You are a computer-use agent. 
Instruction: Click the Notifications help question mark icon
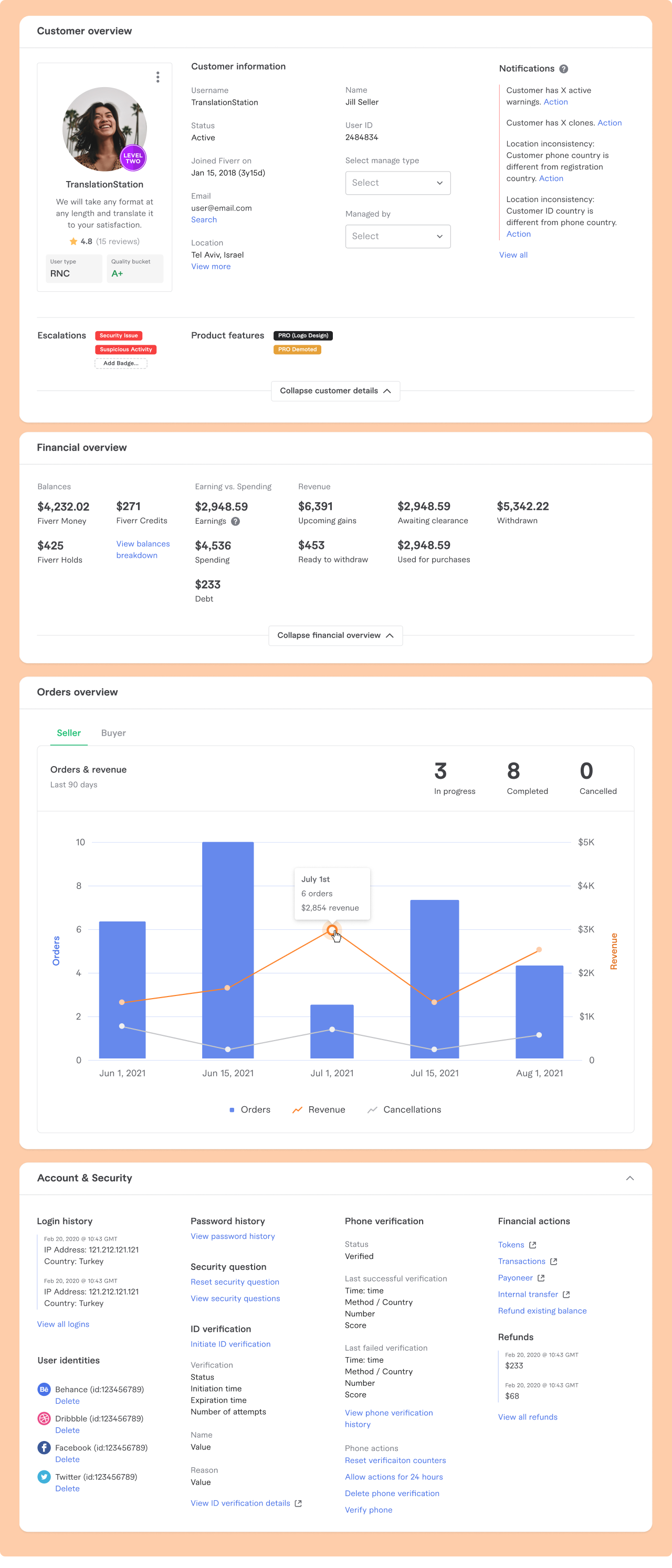click(x=564, y=69)
